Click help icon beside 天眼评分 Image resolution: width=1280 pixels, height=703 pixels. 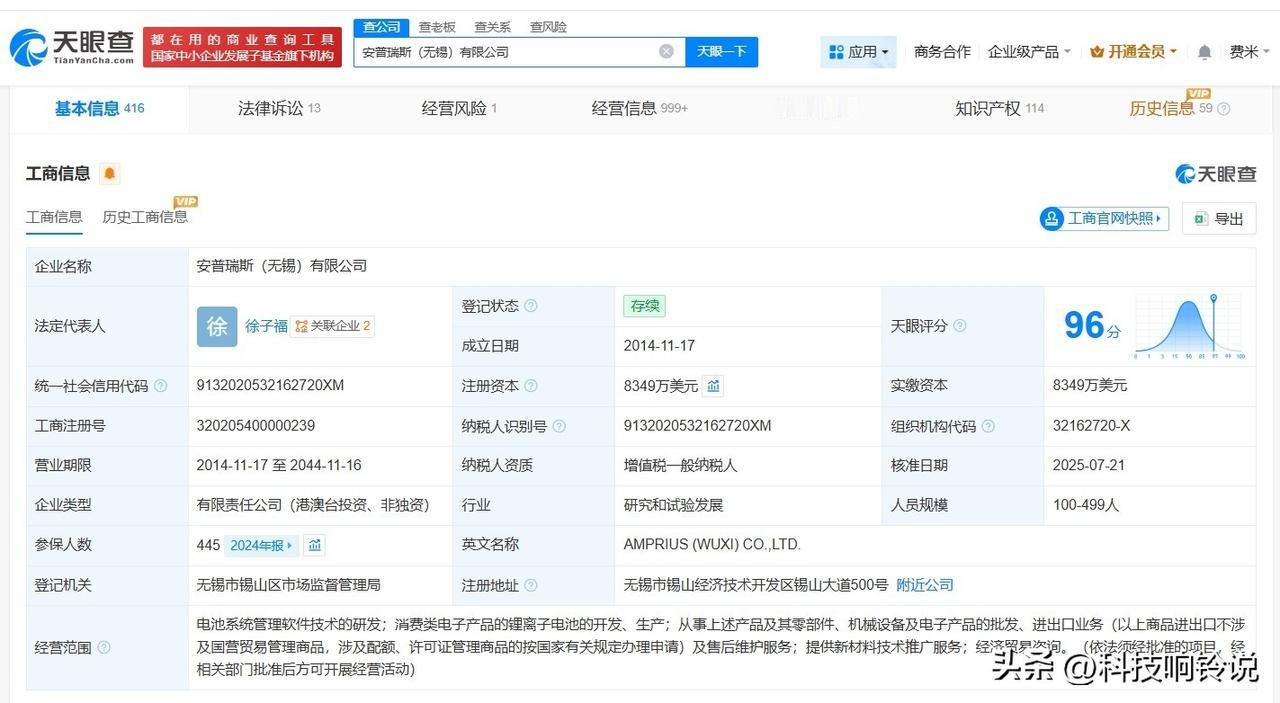(x=960, y=326)
